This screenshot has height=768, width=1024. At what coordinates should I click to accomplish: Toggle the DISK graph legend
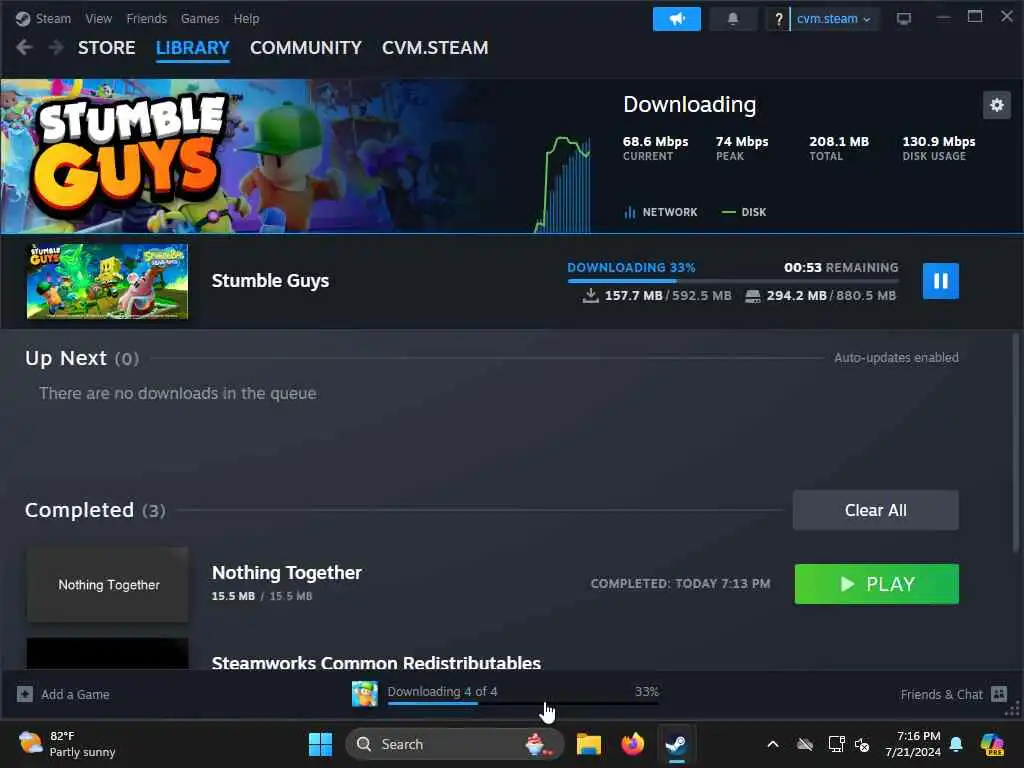(x=744, y=212)
